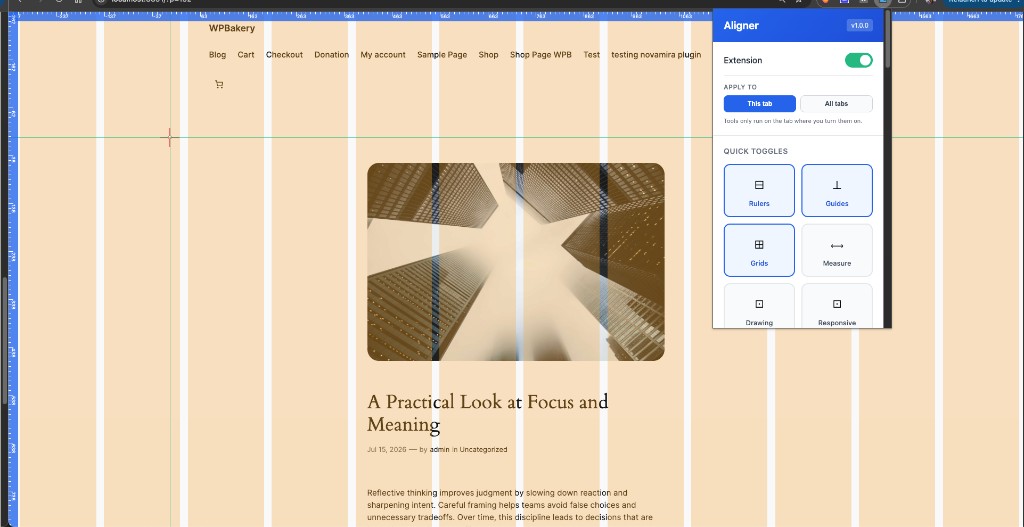Open My account in navigation
Image resolution: width=1024 pixels, height=527 pixels.
pos(383,55)
